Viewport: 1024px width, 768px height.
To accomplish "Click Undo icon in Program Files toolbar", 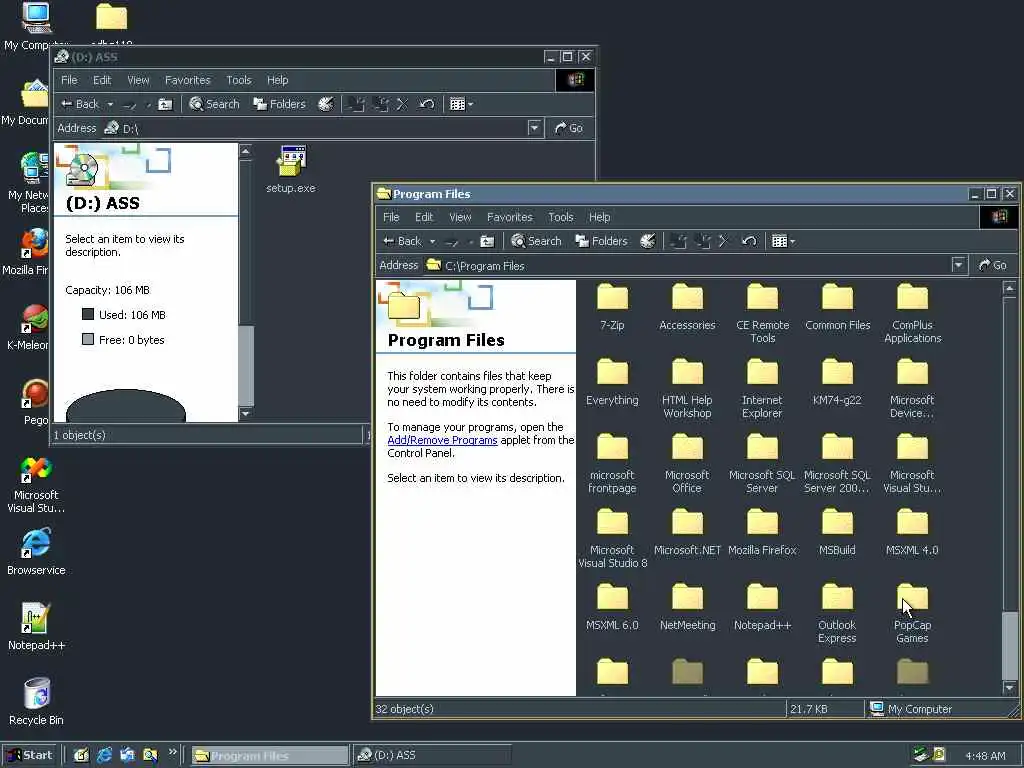I will coord(748,241).
